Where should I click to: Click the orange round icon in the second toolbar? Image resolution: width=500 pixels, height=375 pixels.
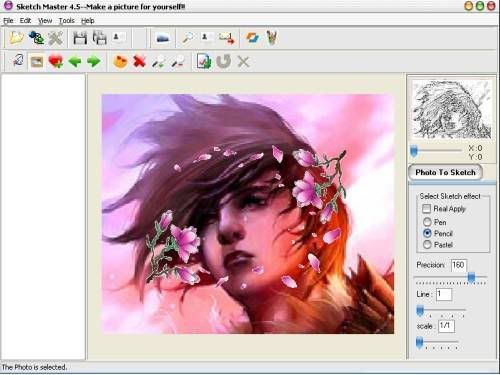point(120,62)
